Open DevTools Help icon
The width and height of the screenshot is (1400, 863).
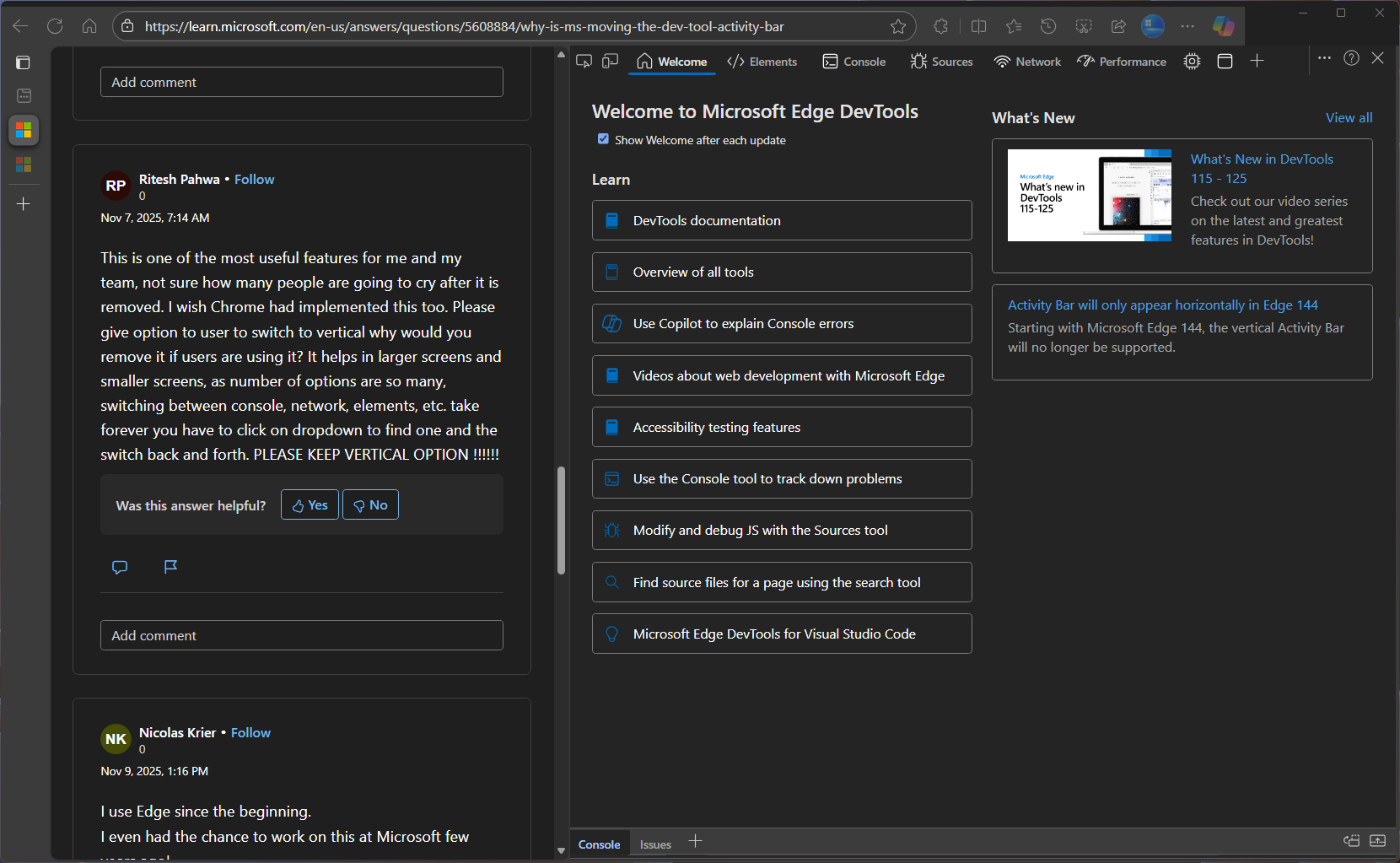point(1351,58)
